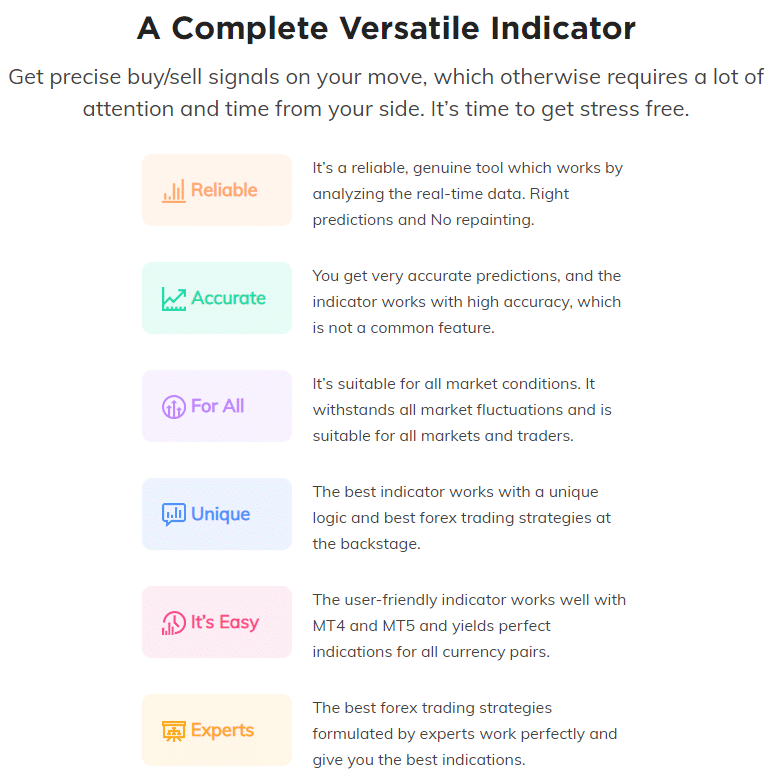
Task: Click the text mentioning unique logic backstage
Action: point(461,518)
